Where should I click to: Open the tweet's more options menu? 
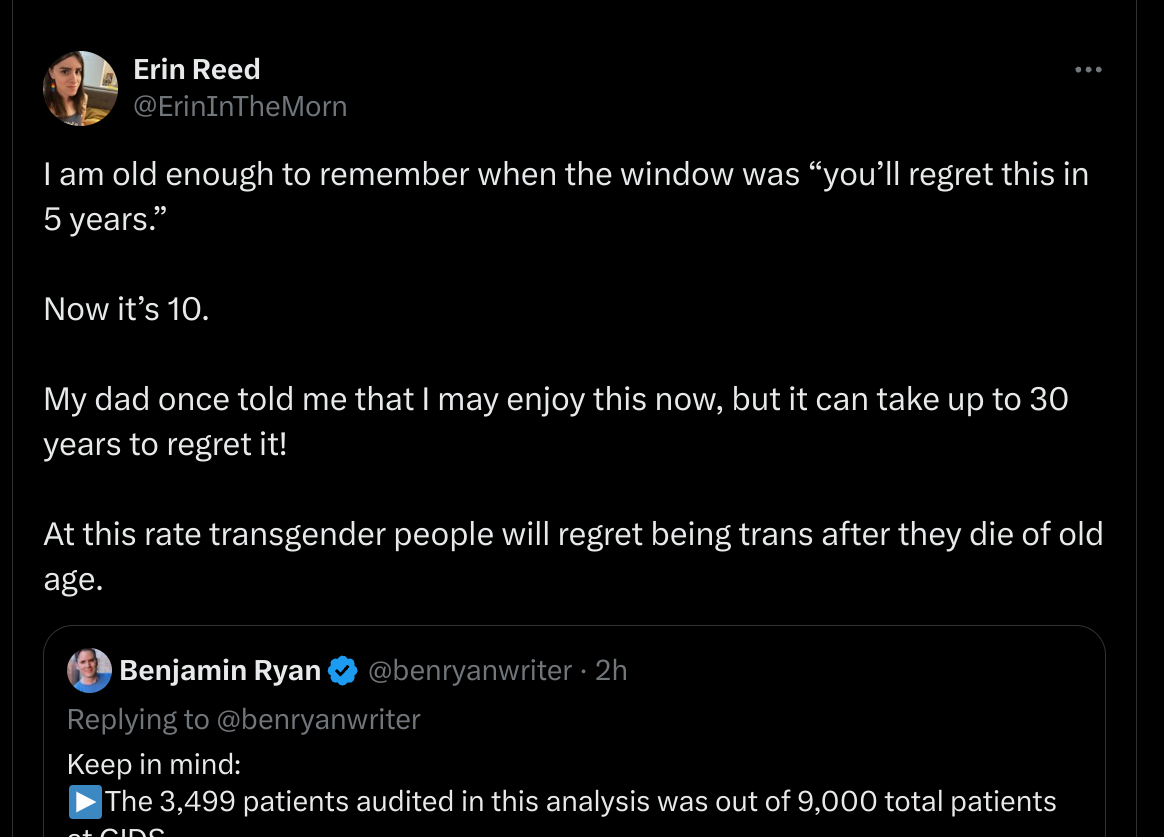(x=1087, y=70)
